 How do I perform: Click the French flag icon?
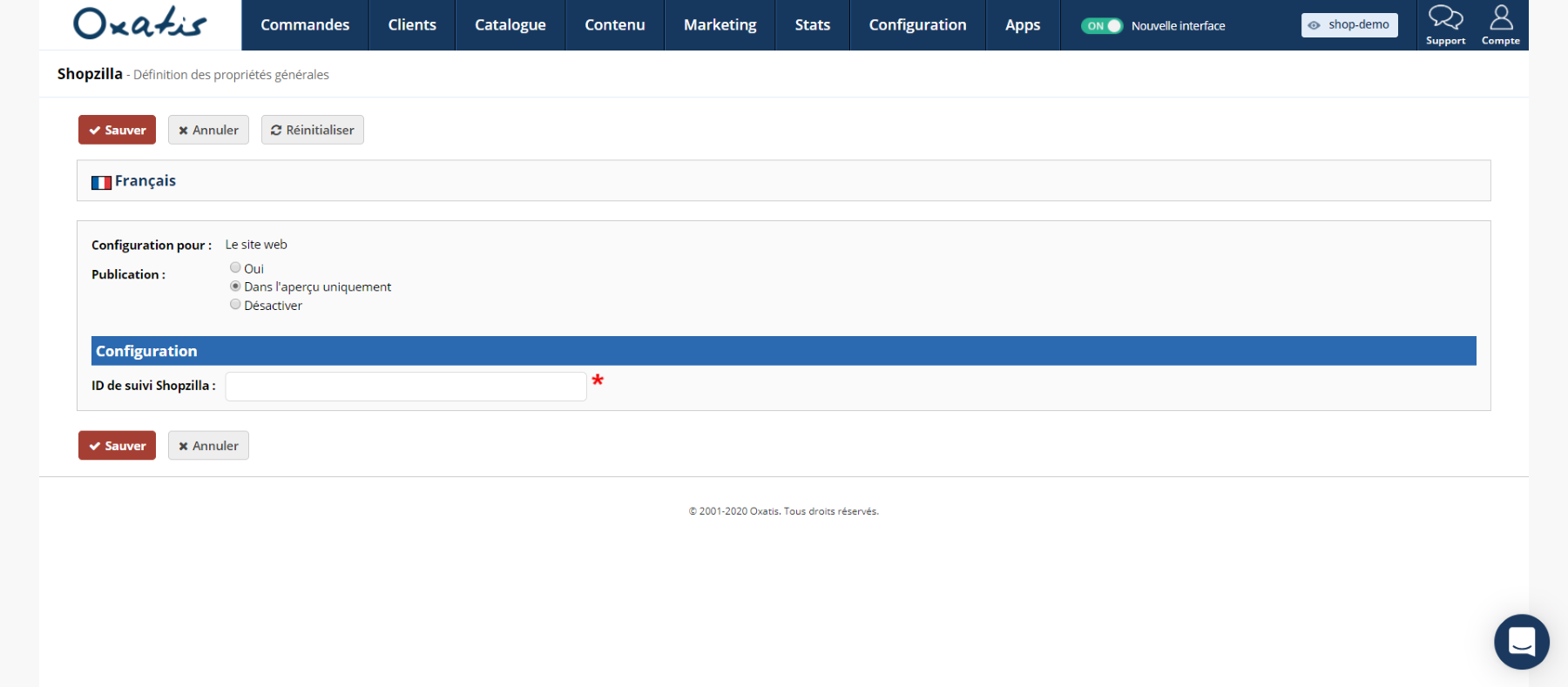101,182
